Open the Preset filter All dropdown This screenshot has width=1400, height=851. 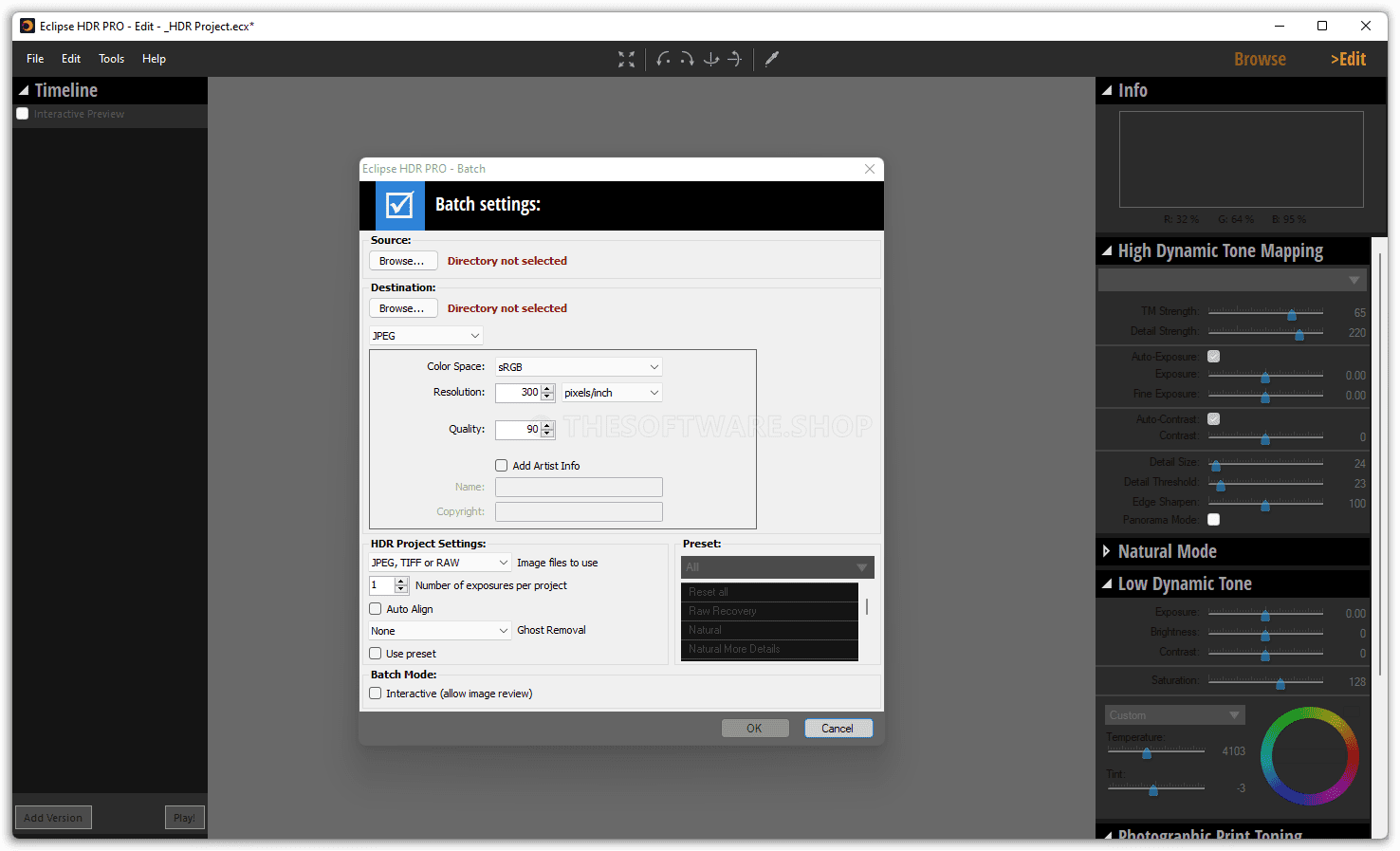tap(778, 567)
